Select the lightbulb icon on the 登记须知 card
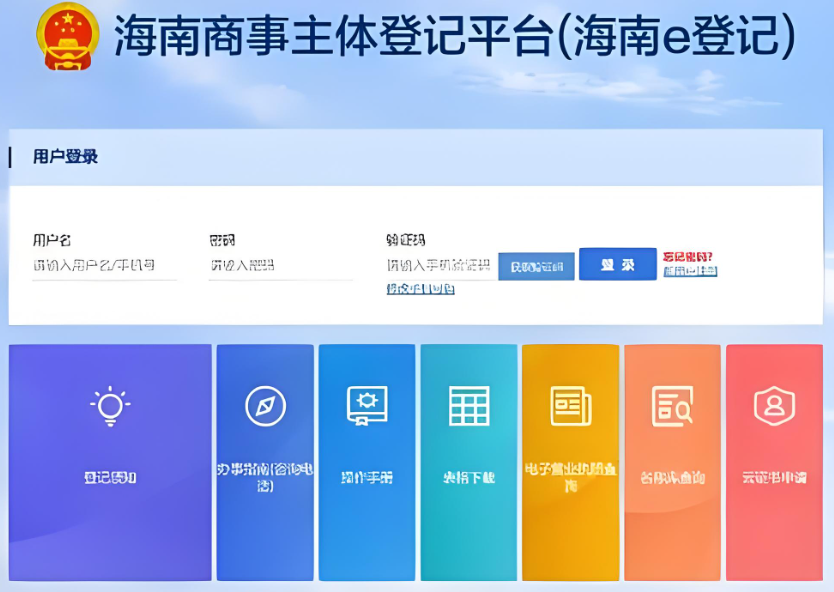Viewport: 834px width, 592px height. [110, 403]
